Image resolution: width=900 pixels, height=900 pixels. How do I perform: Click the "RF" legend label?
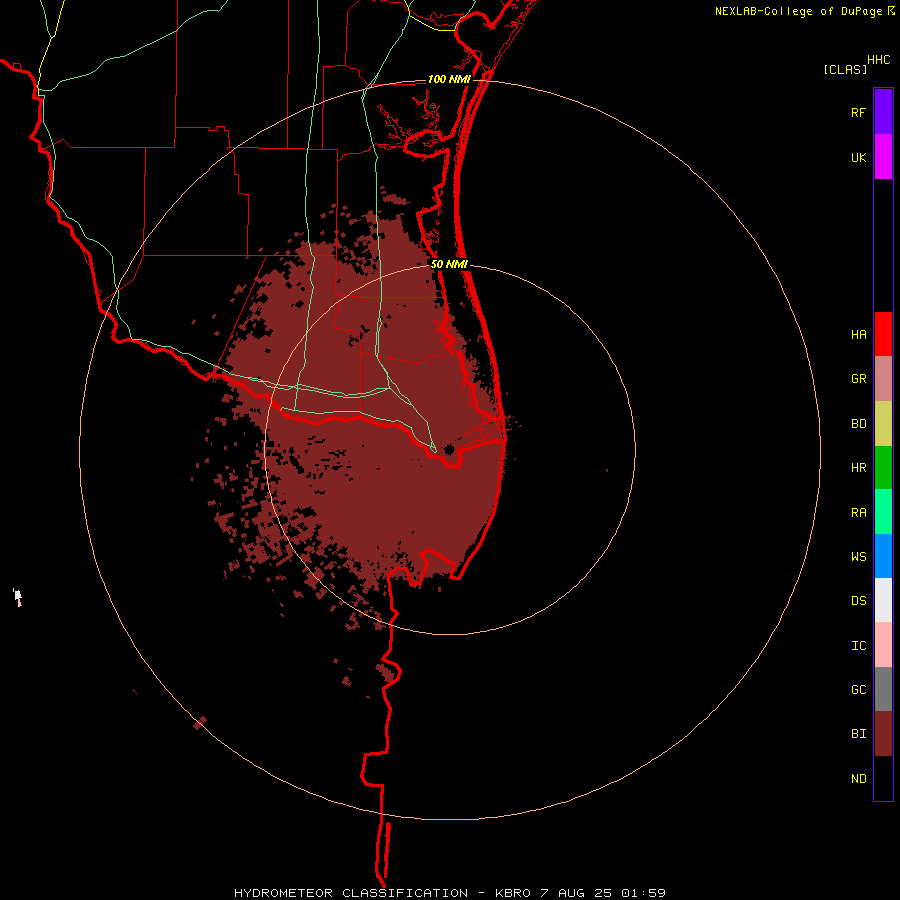click(x=858, y=113)
